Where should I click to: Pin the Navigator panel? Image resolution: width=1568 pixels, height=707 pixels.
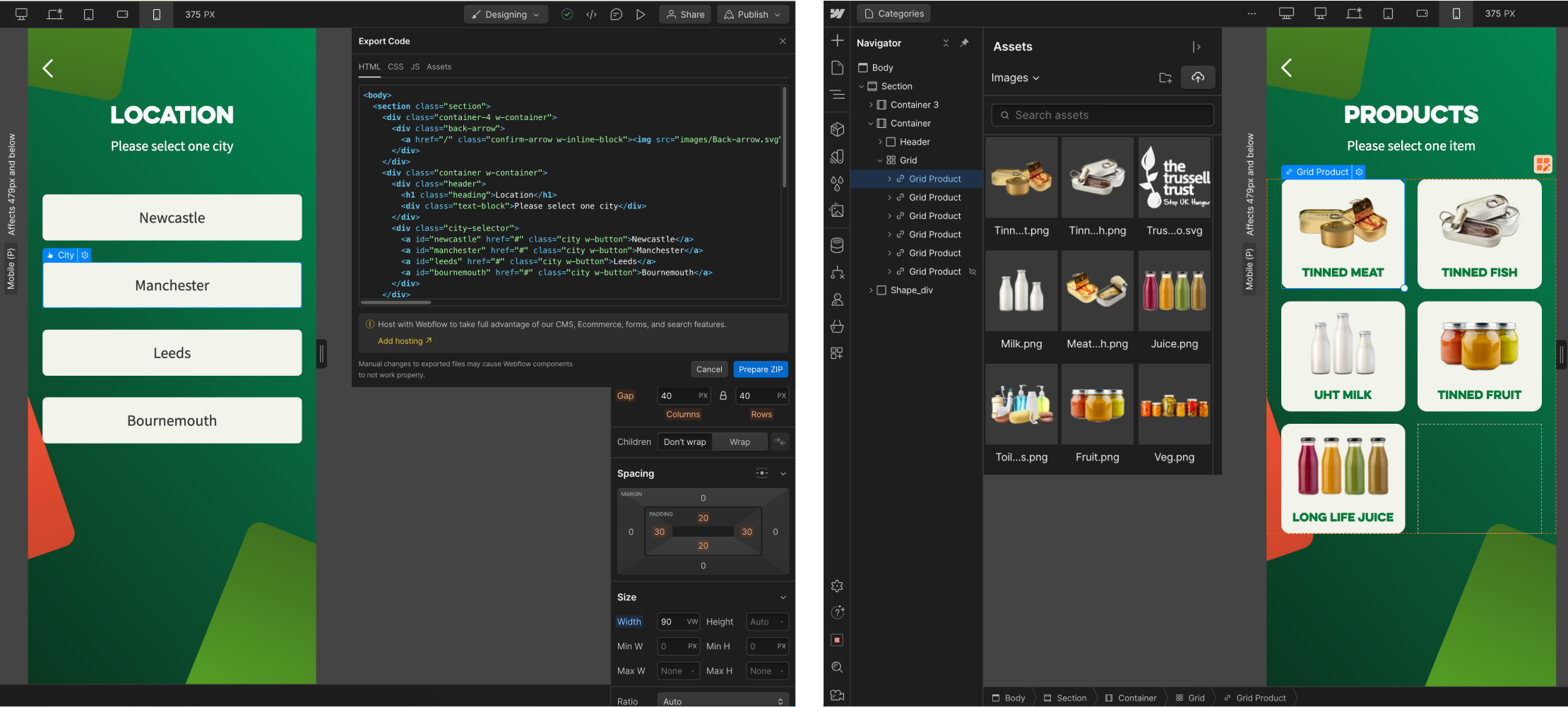(x=964, y=43)
